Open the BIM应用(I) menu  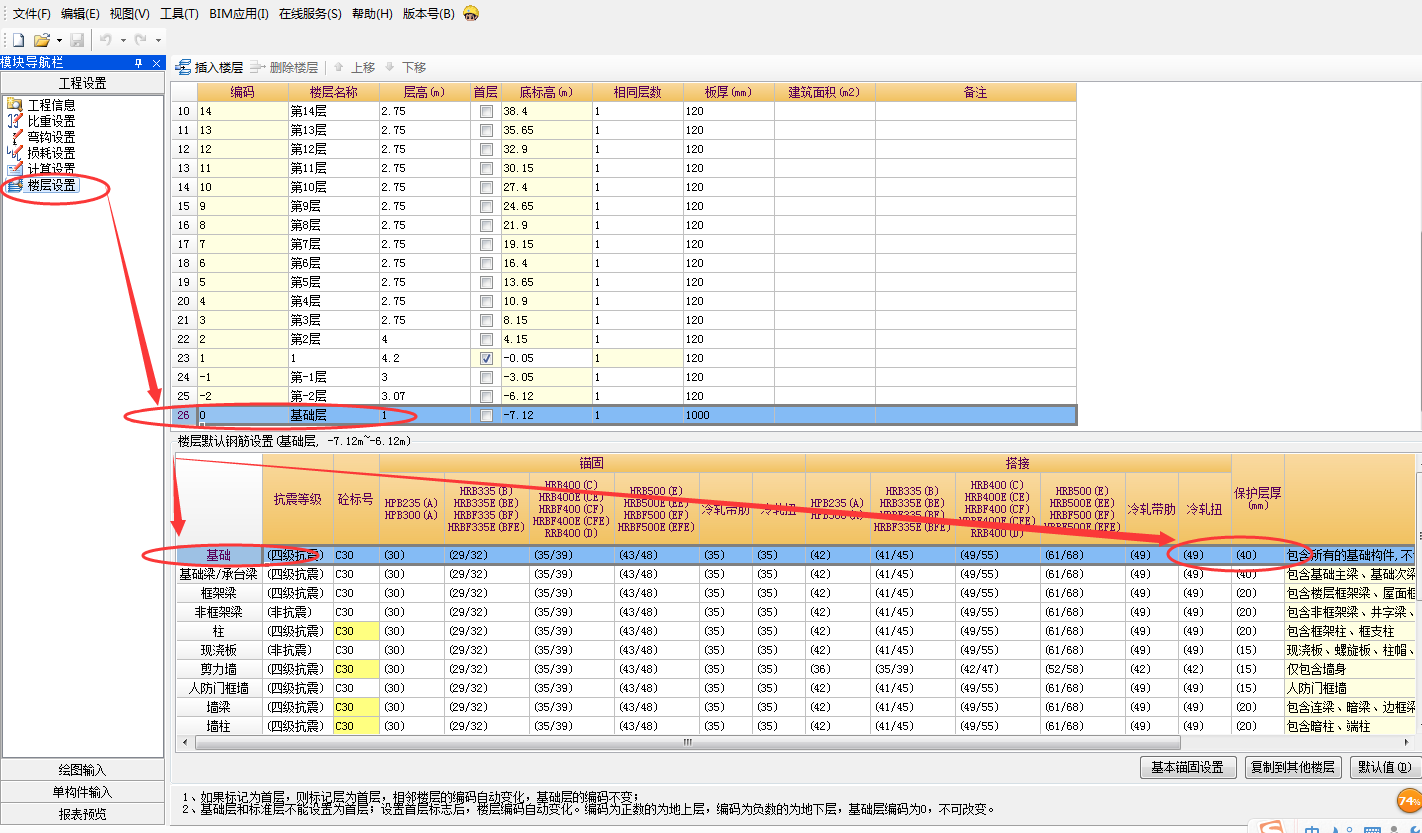(x=239, y=14)
